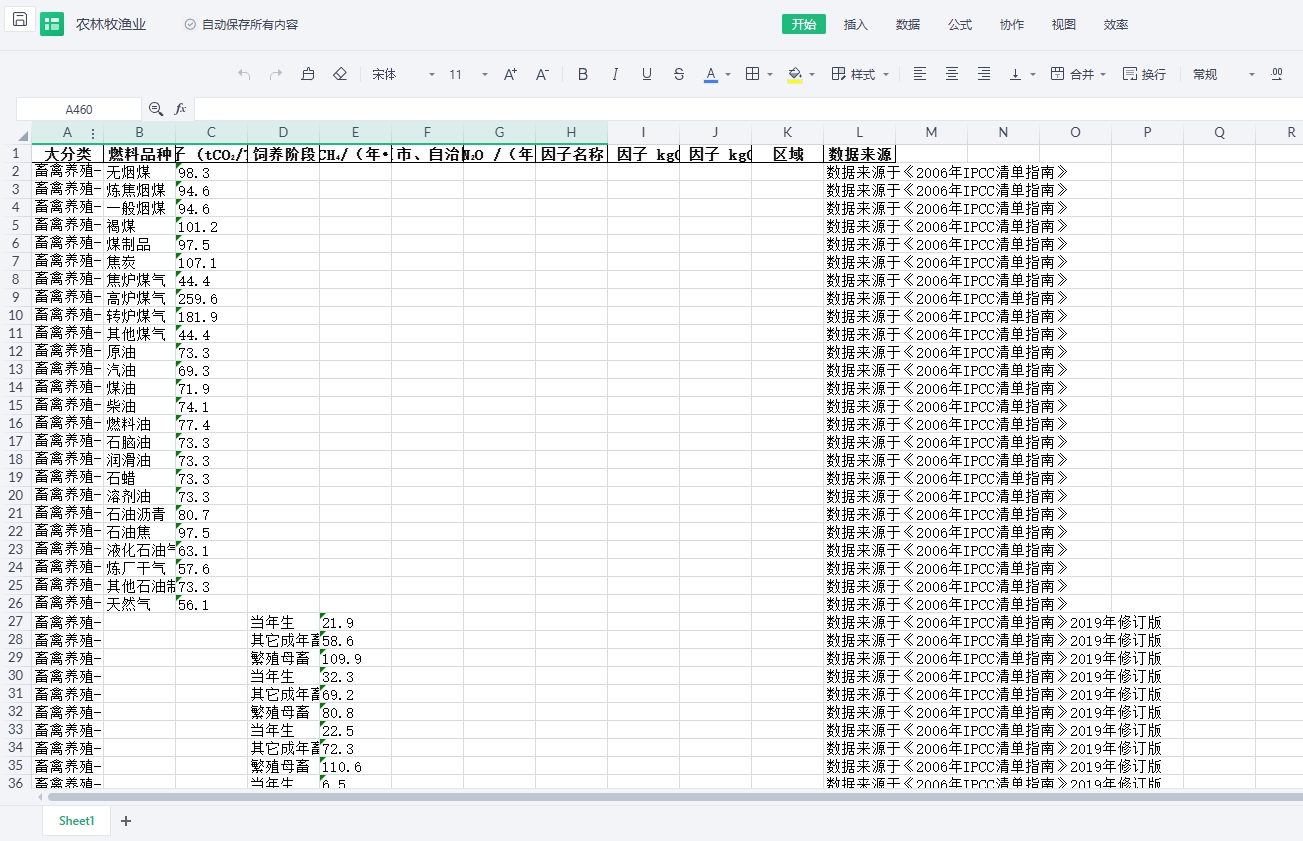1303x841 pixels.
Task: Select row 27 header
Action: pos(16,622)
